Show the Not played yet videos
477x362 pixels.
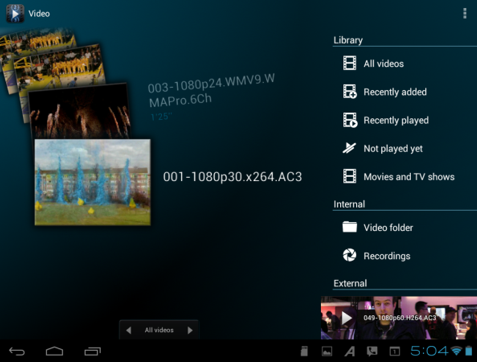click(405, 148)
